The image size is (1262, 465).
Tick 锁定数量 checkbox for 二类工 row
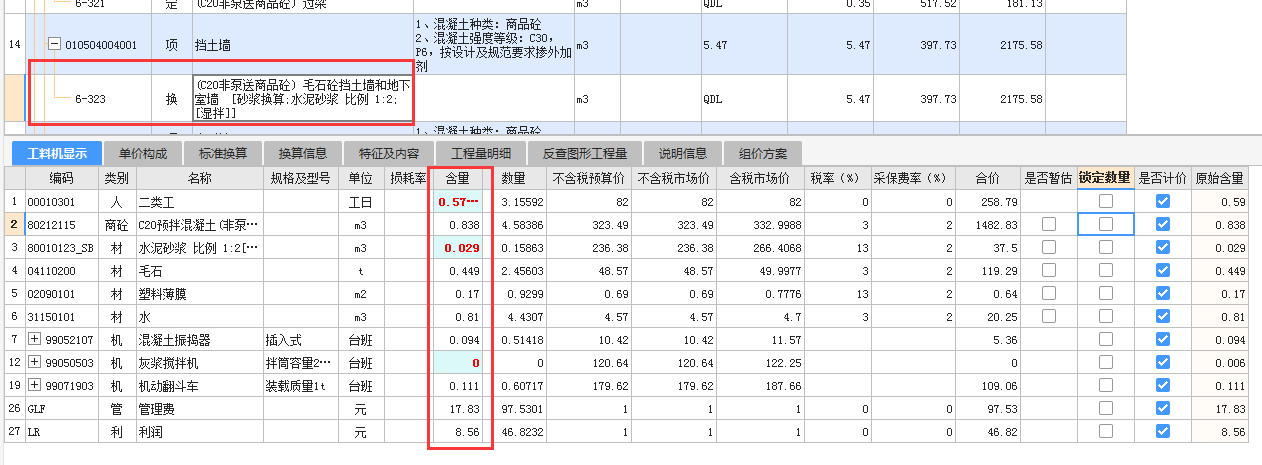pyautogui.click(x=1105, y=201)
